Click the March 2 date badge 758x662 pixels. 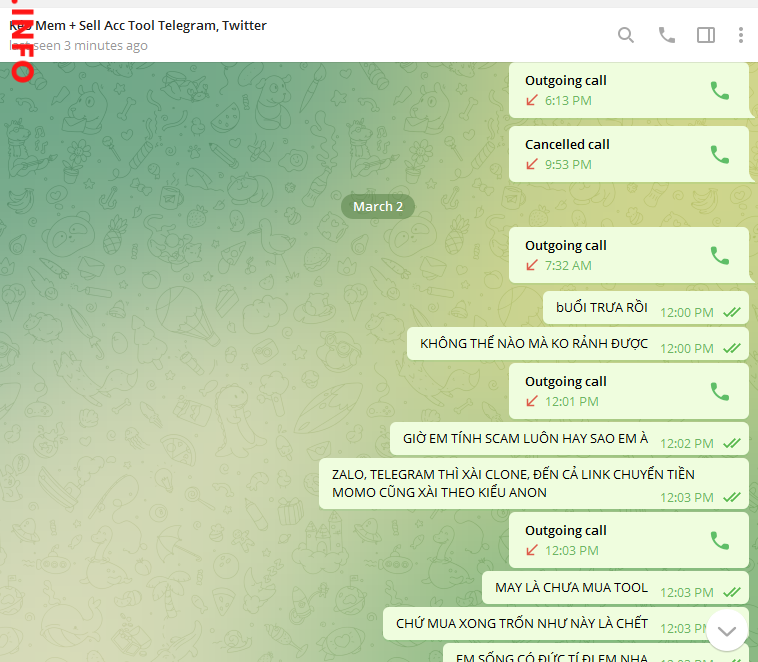tap(378, 206)
